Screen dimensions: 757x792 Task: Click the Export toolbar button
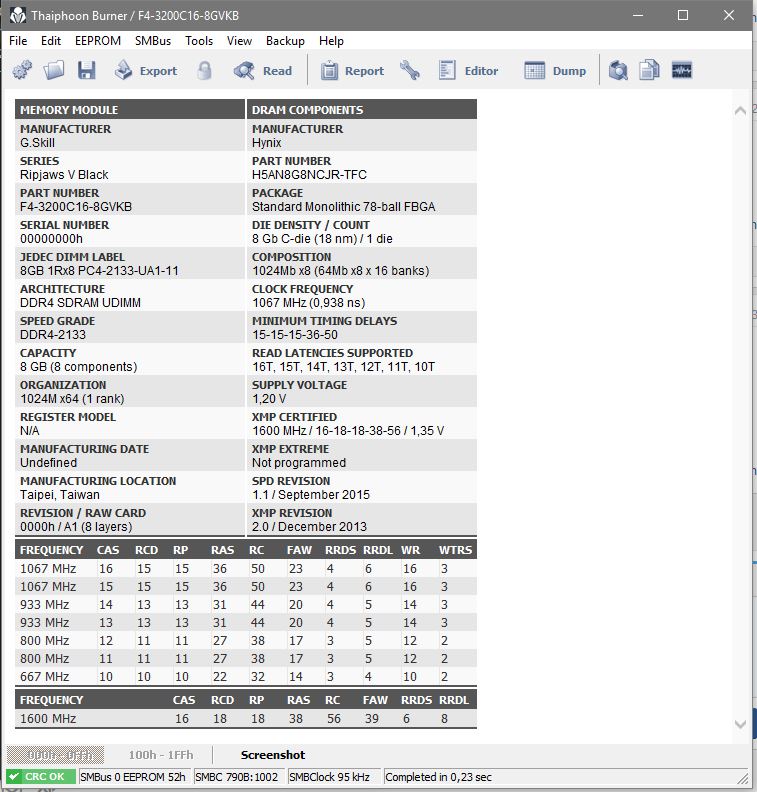(146, 71)
